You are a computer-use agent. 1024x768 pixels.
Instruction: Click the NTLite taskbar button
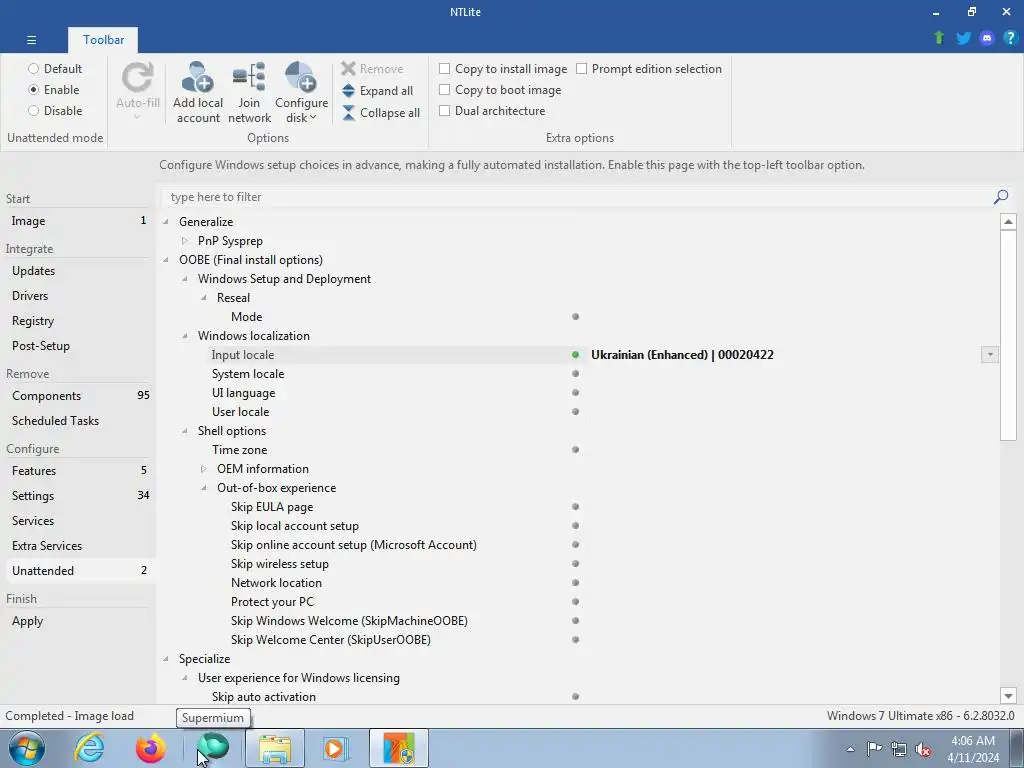coord(399,748)
